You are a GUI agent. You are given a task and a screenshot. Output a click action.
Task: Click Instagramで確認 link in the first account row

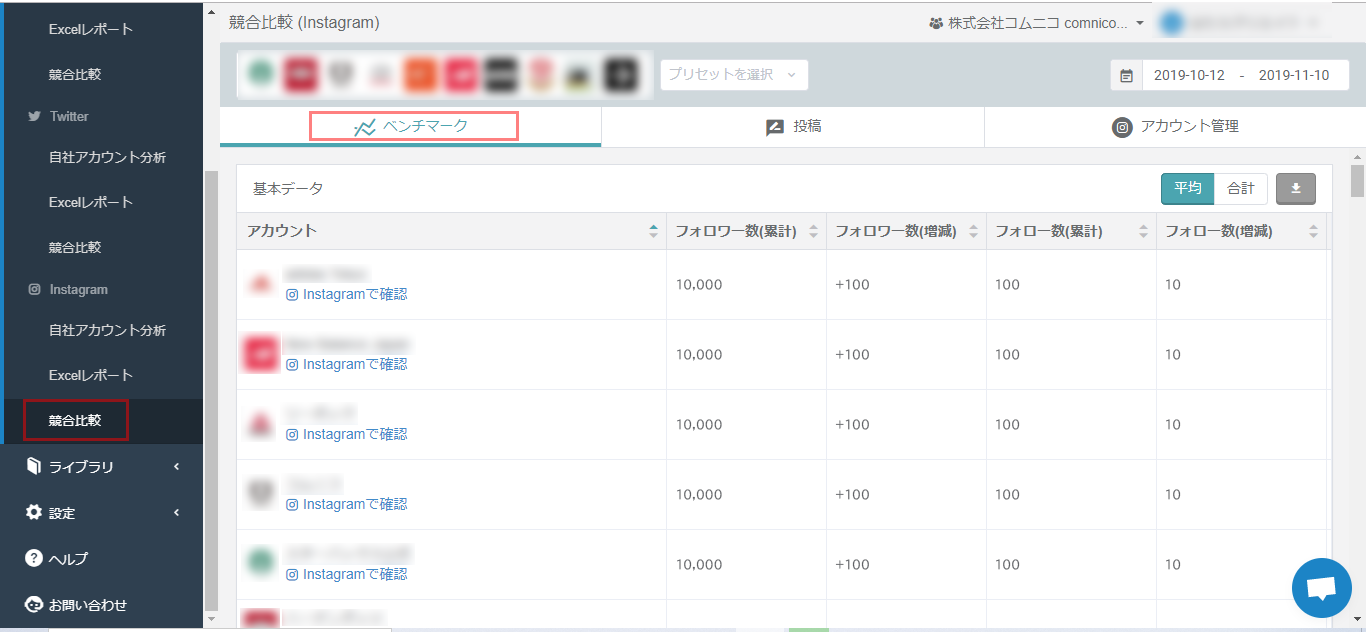click(346, 294)
